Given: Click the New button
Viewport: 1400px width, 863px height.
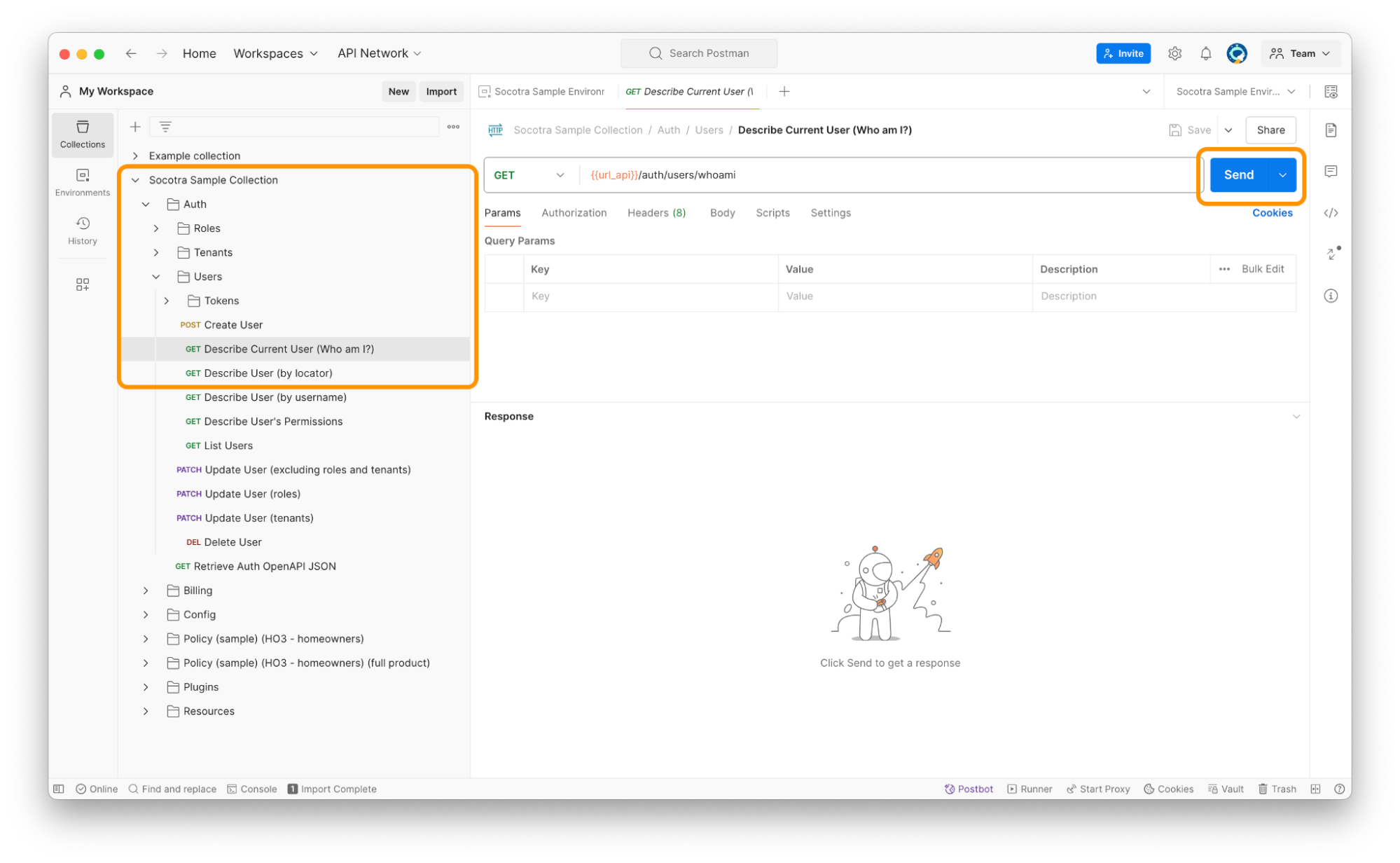Looking at the screenshot, I should [x=398, y=92].
